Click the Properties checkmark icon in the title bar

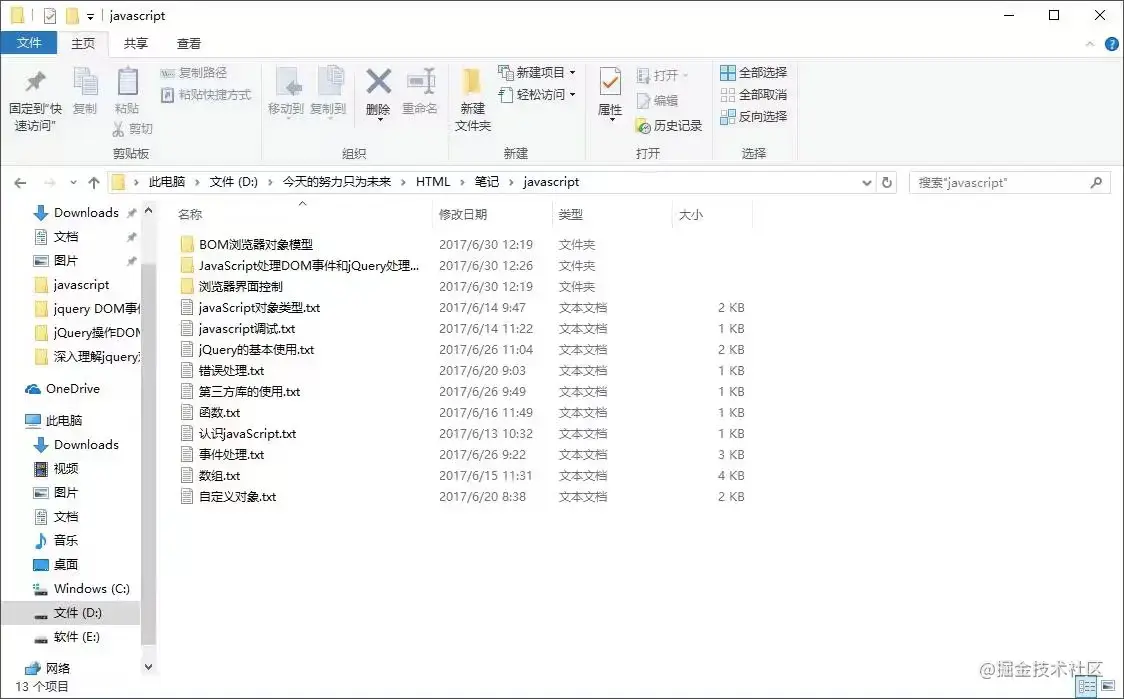pyautogui.click(x=49, y=15)
